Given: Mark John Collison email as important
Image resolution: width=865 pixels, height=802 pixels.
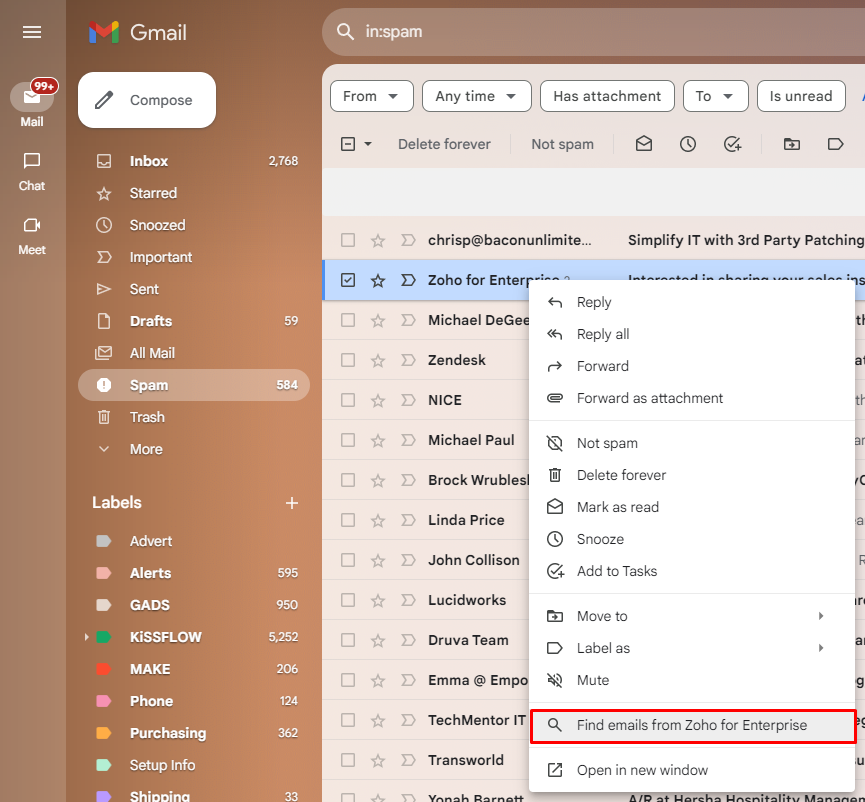Looking at the screenshot, I should pos(408,560).
